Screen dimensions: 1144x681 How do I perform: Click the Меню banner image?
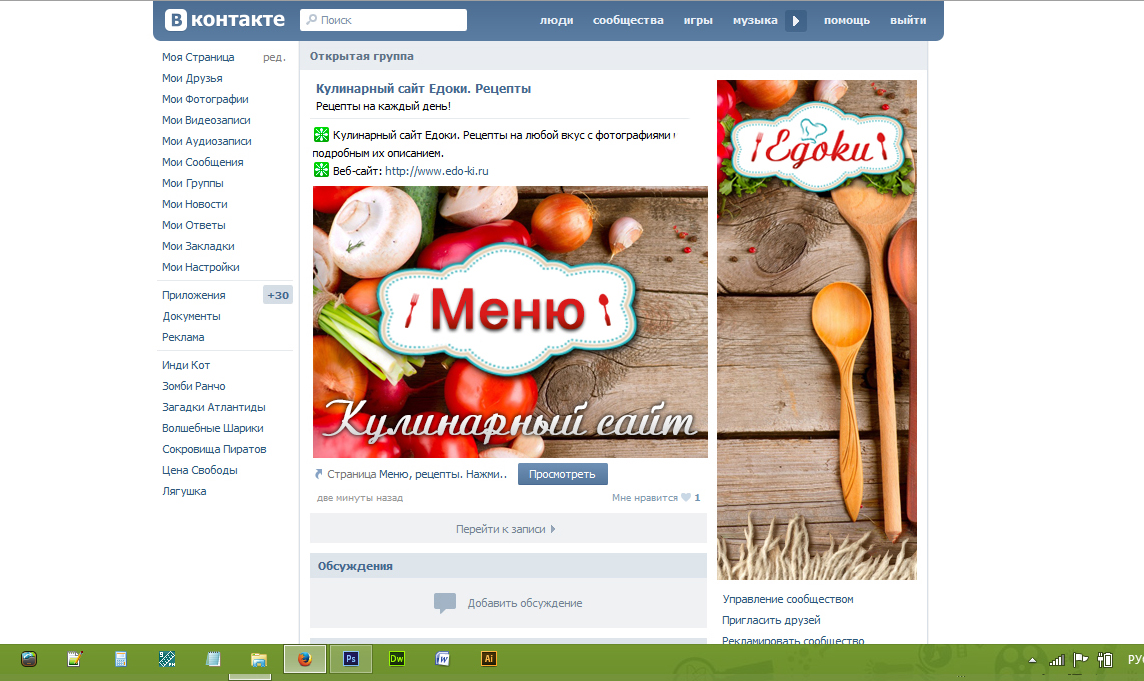click(x=510, y=322)
